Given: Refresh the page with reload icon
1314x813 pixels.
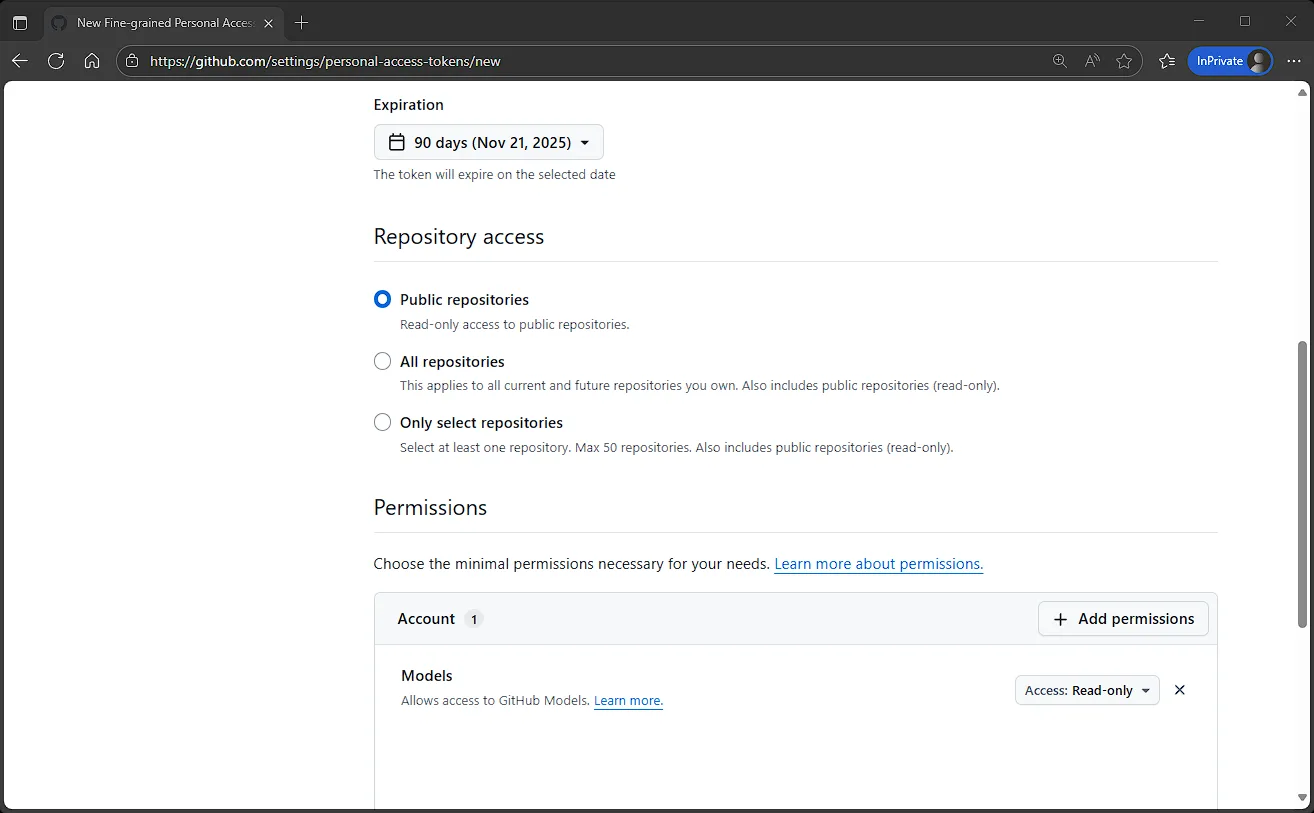Looking at the screenshot, I should point(56,61).
